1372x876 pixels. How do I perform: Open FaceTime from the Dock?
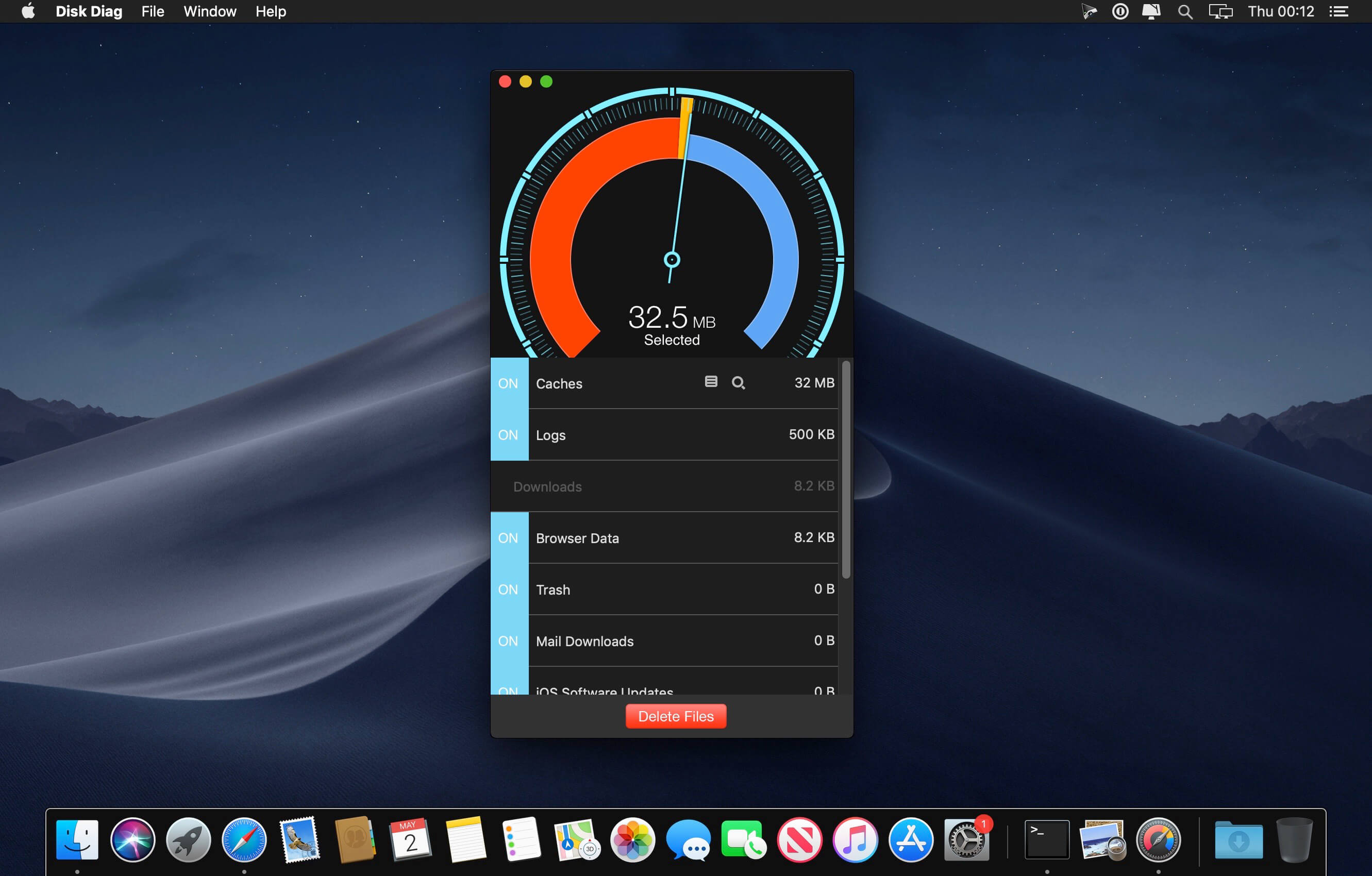coord(744,839)
